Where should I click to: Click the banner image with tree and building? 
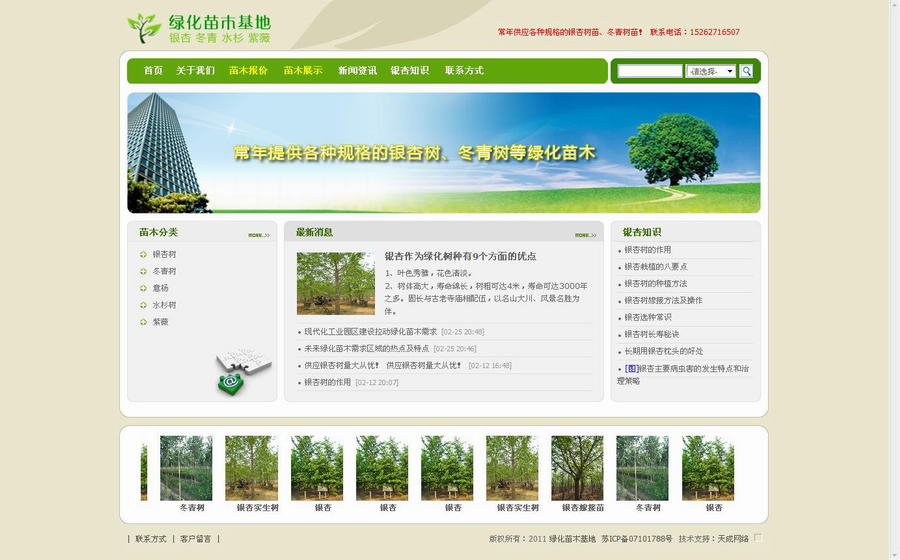(443, 153)
